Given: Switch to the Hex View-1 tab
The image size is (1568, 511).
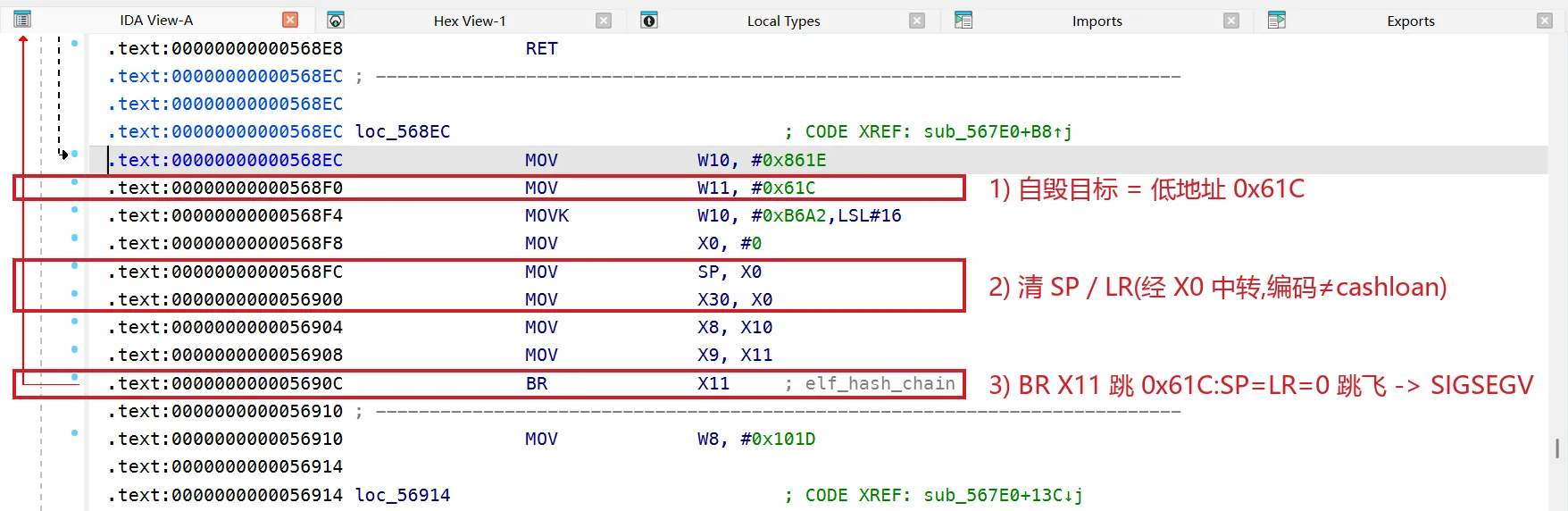Looking at the screenshot, I should [x=470, y=21].
